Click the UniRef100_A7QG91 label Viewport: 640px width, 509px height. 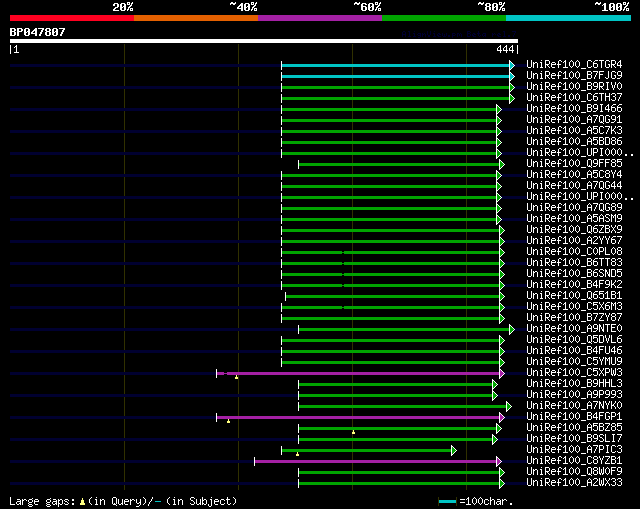(574, 120)
